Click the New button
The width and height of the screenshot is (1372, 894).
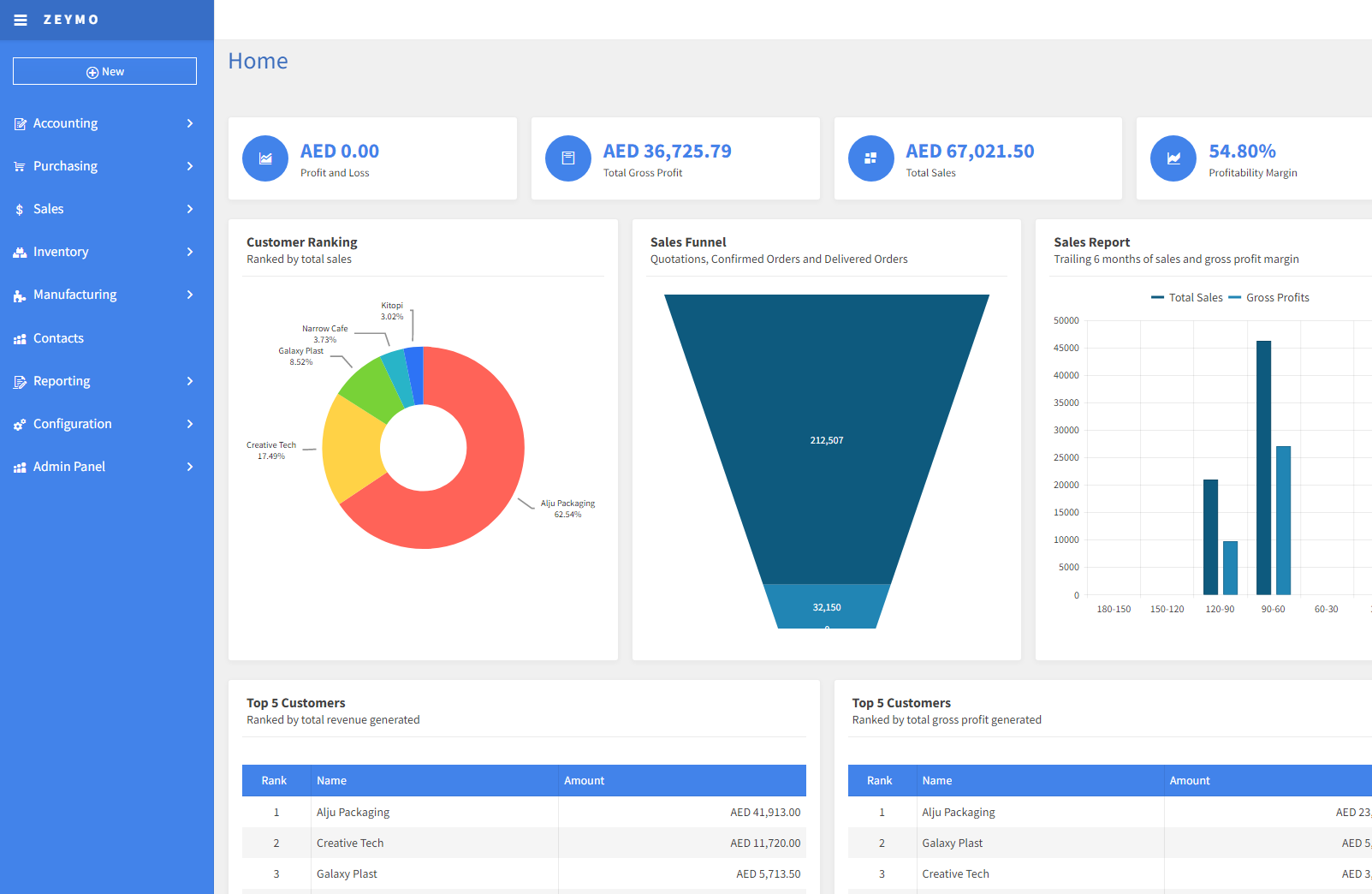[104, 71]
